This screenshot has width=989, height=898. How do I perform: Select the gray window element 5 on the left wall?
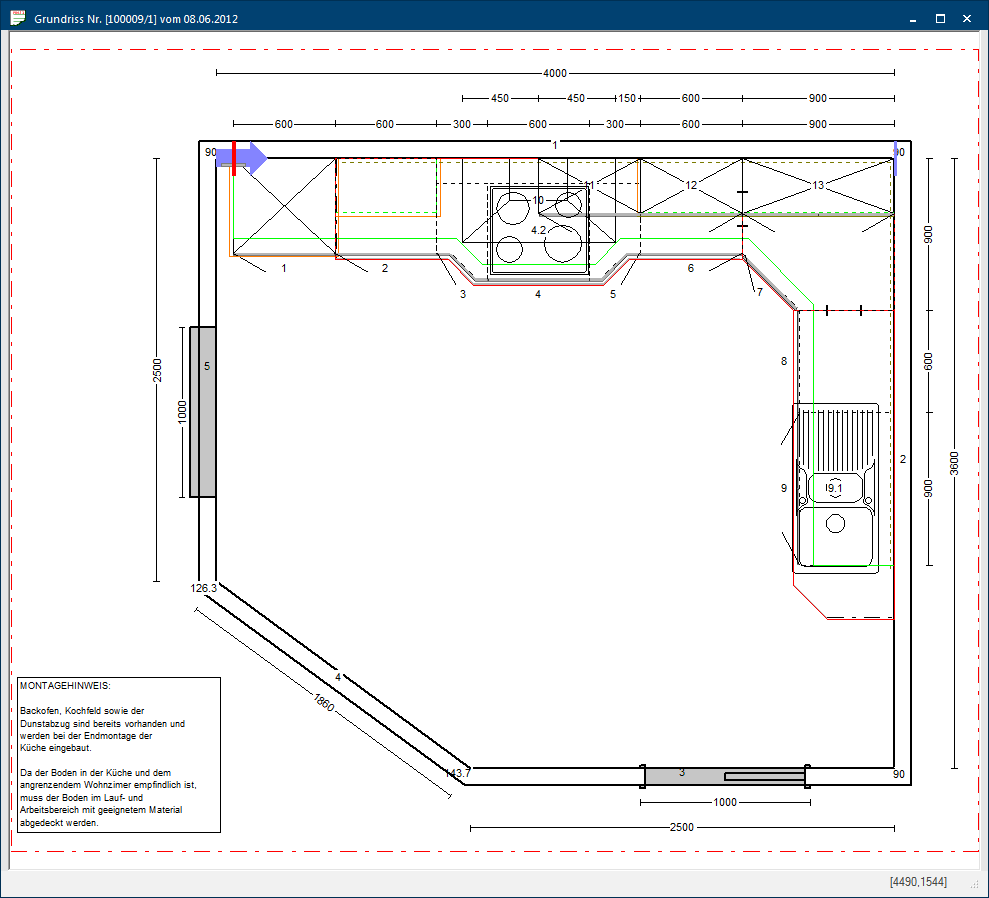[203, 411]
